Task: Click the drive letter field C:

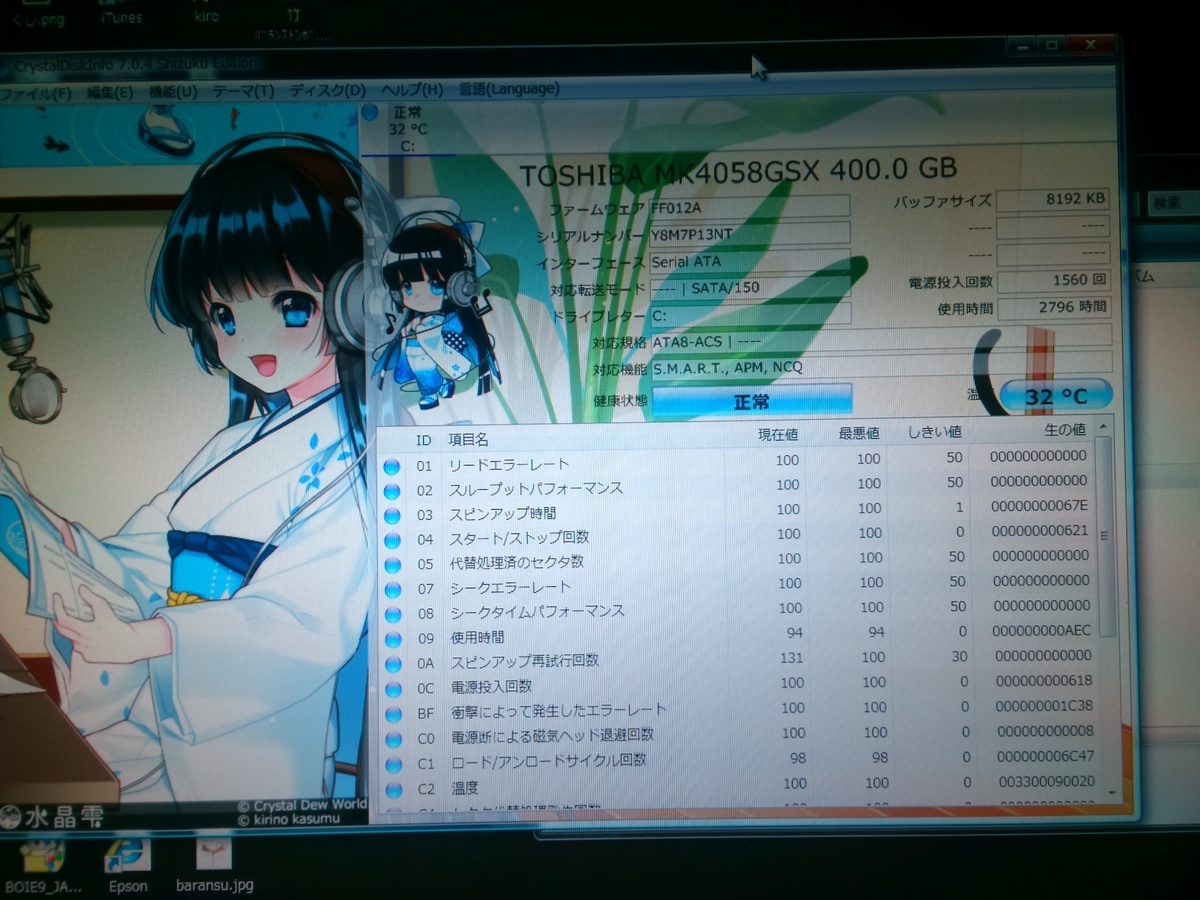Action: click(x=749, y=314)
